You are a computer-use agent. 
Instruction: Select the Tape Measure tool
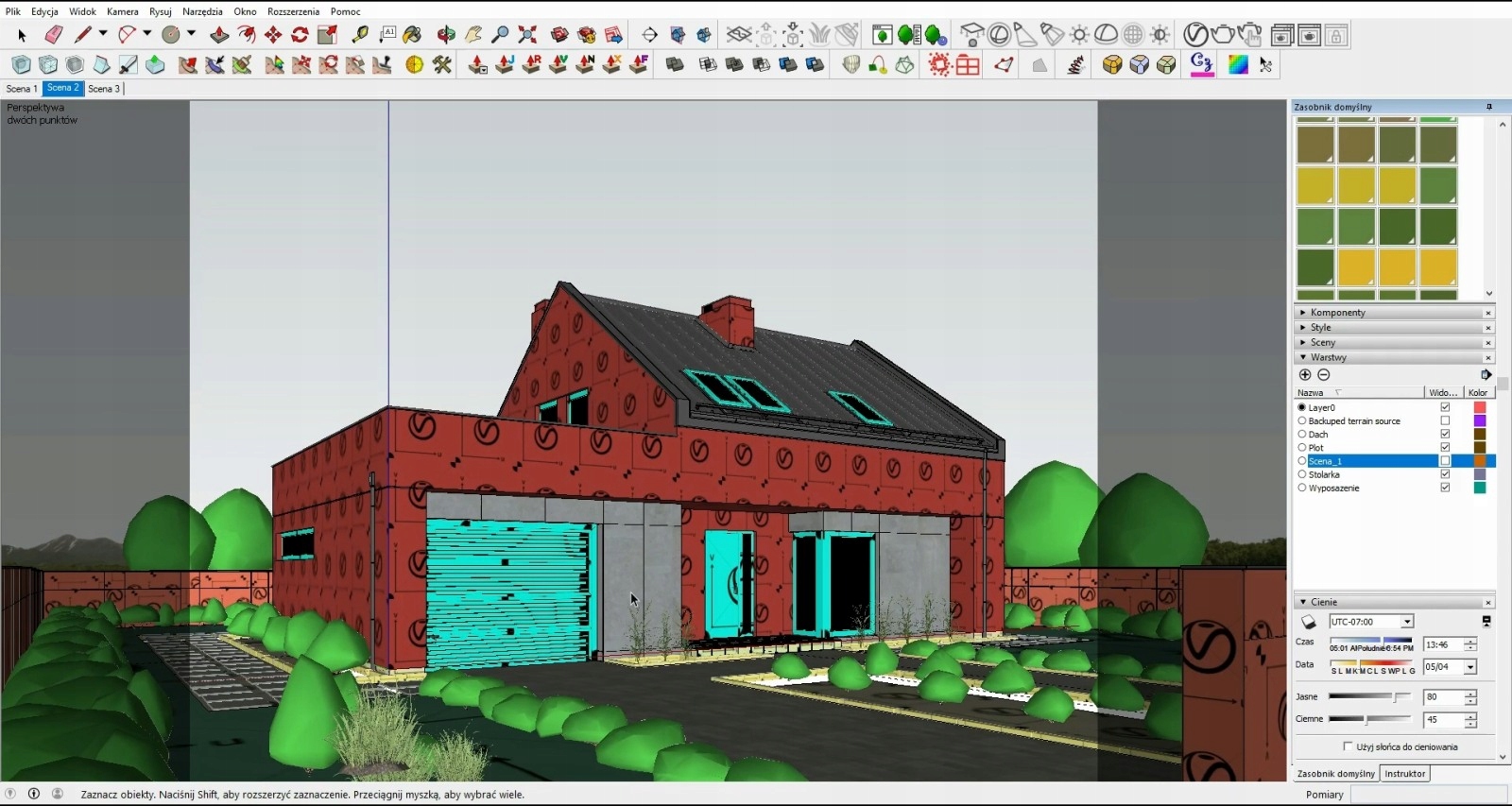pos(360,35)
